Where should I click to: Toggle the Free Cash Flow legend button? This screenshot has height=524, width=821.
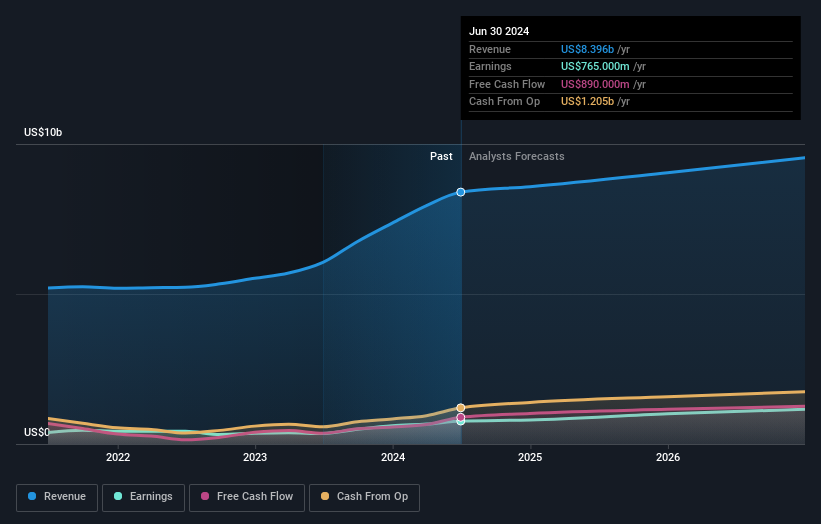[x=247, y=497]
